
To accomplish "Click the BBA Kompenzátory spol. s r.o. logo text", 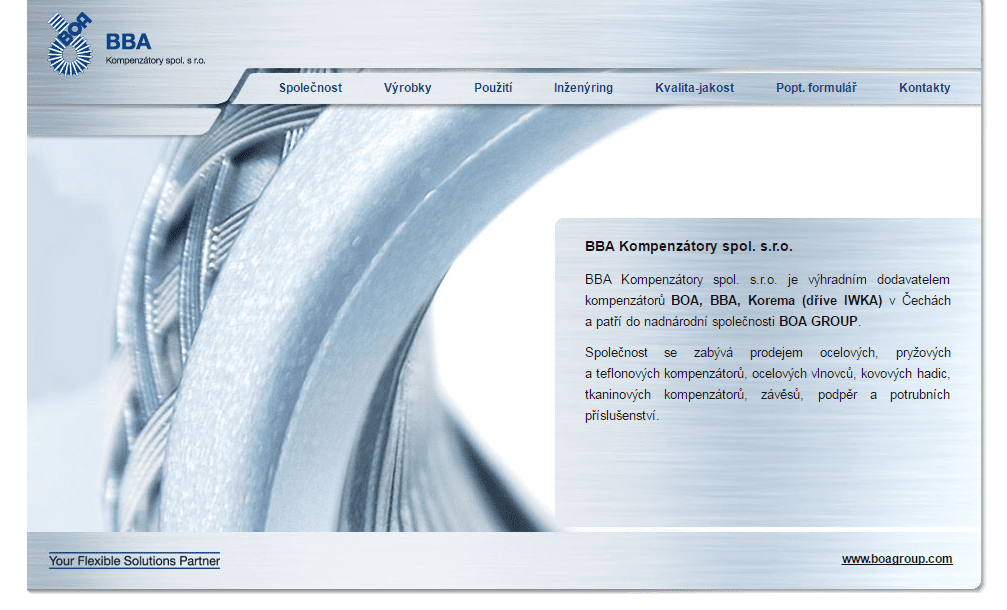I will 155,49.
